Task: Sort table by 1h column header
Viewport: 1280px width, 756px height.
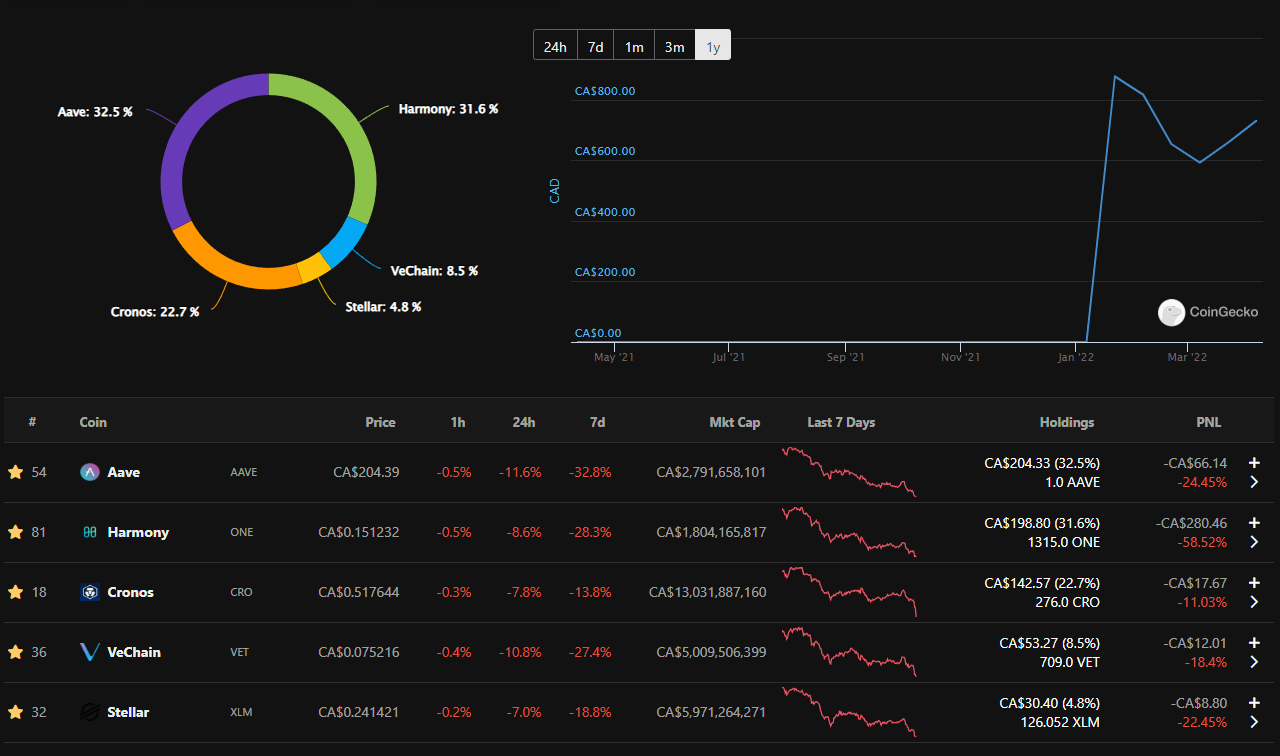Action: coord(458,422)
